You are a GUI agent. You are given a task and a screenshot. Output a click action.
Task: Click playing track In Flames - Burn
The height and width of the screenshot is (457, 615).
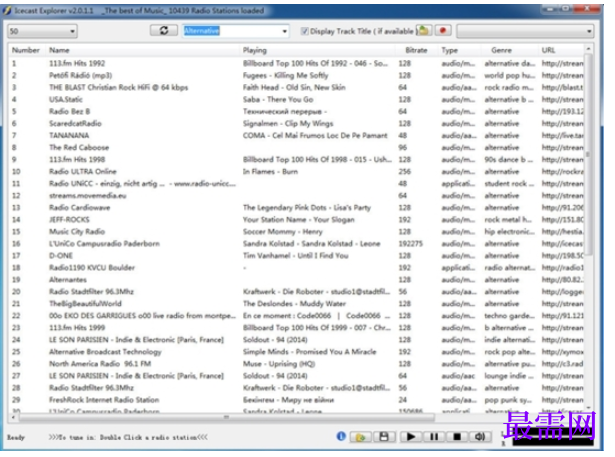[x=270, y=171]
